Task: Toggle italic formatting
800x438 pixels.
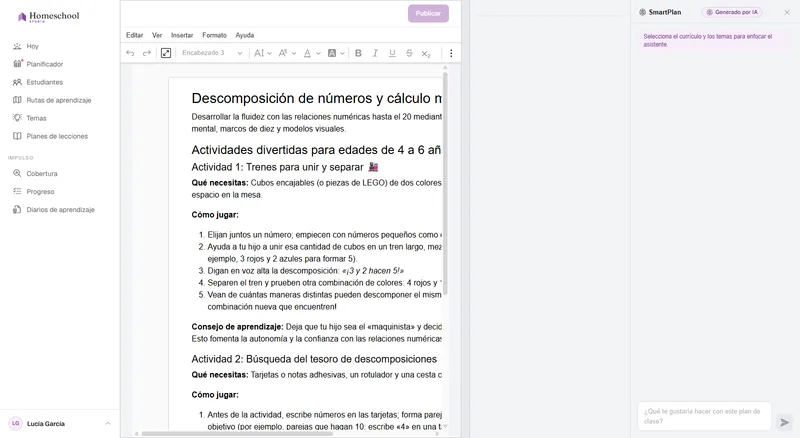Action: click(x=375, y=53)
